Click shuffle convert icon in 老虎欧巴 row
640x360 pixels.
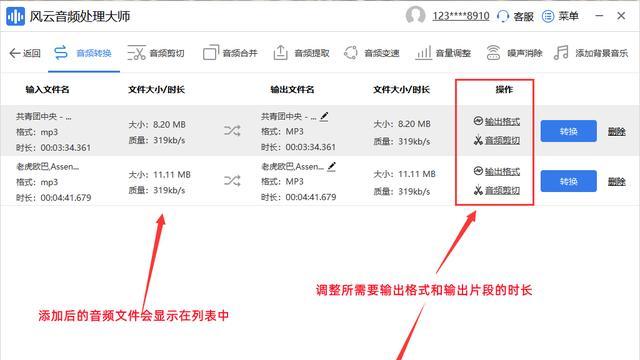pos(232,180)
